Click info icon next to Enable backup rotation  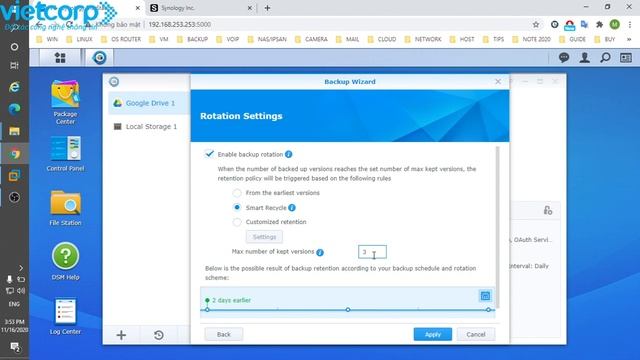coord(289,154)
